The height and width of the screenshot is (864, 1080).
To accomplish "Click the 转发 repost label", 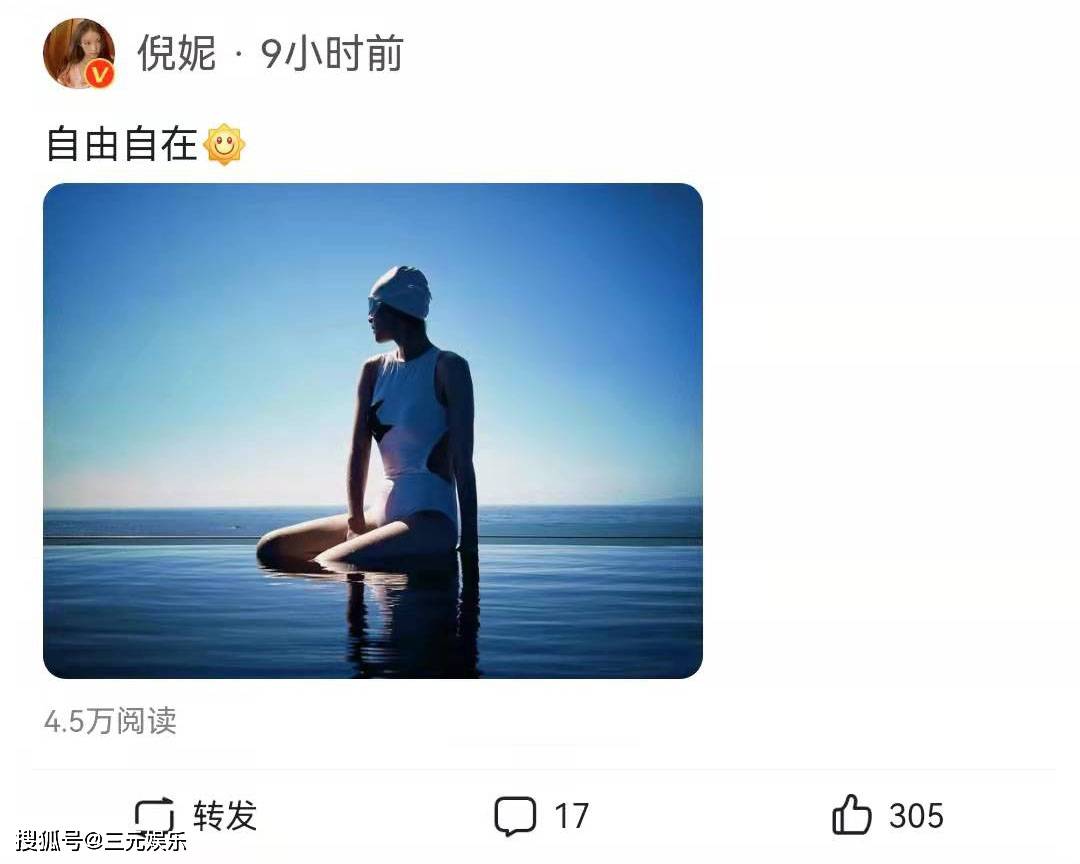I will click(225, 816).
